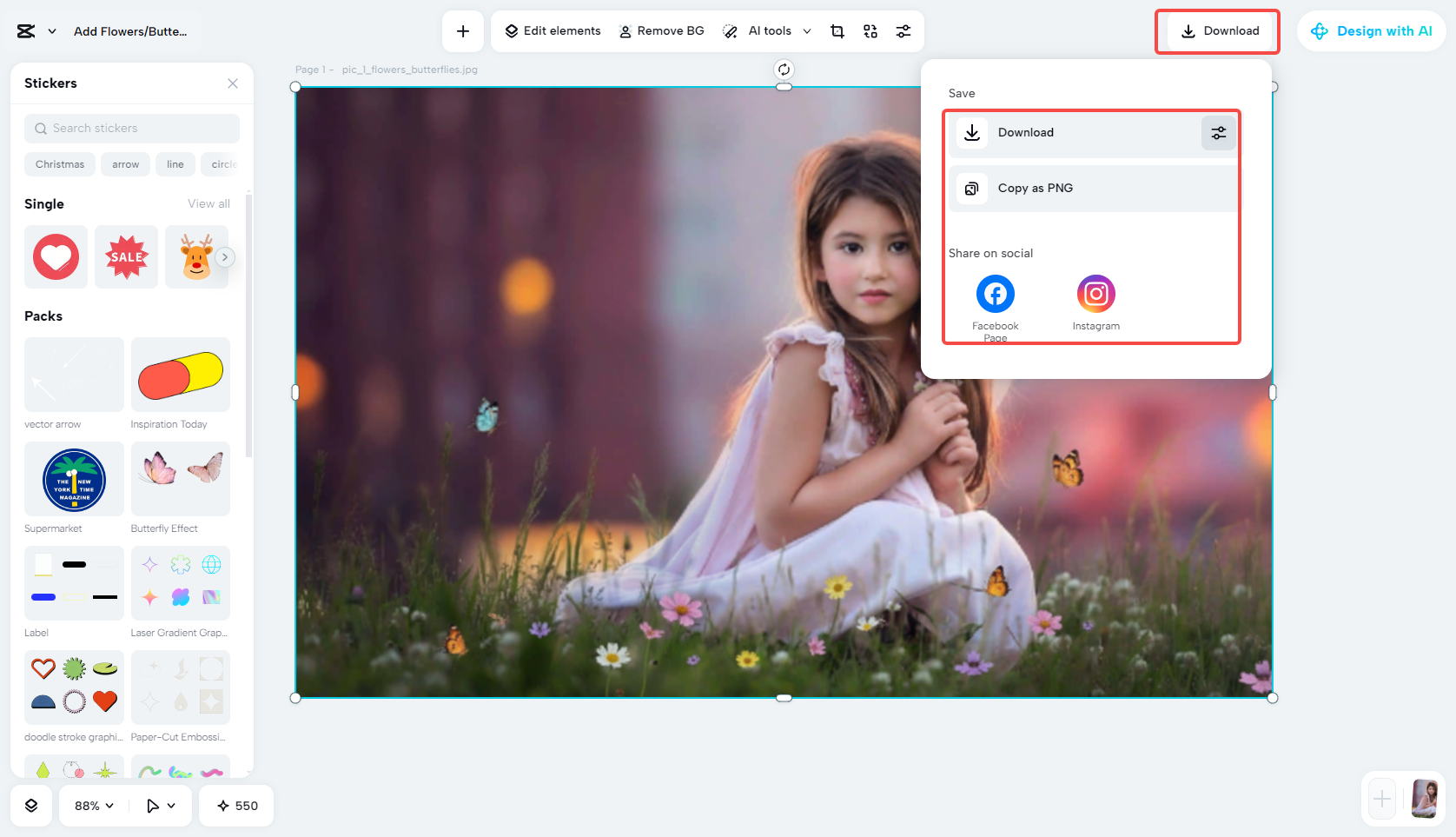Open the adjust sliders icon in toolbar

coord(903,31)
